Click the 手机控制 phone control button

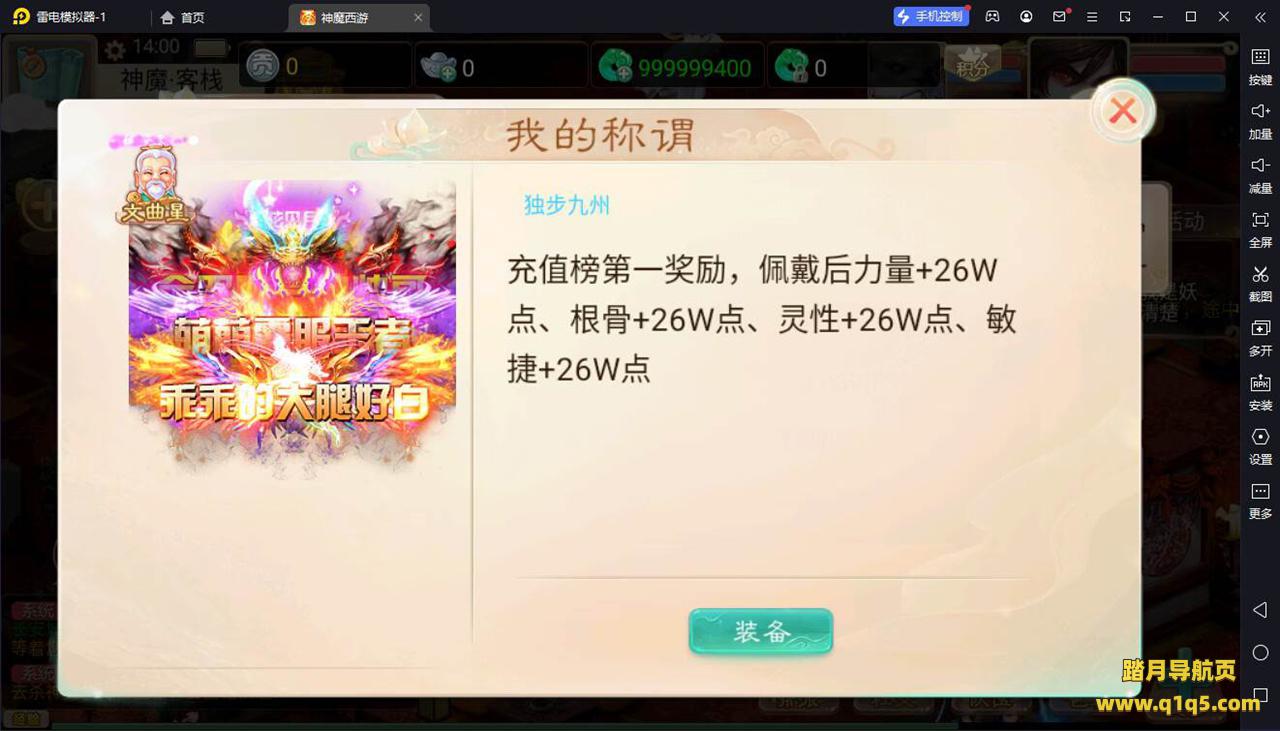tap(931, 16)
